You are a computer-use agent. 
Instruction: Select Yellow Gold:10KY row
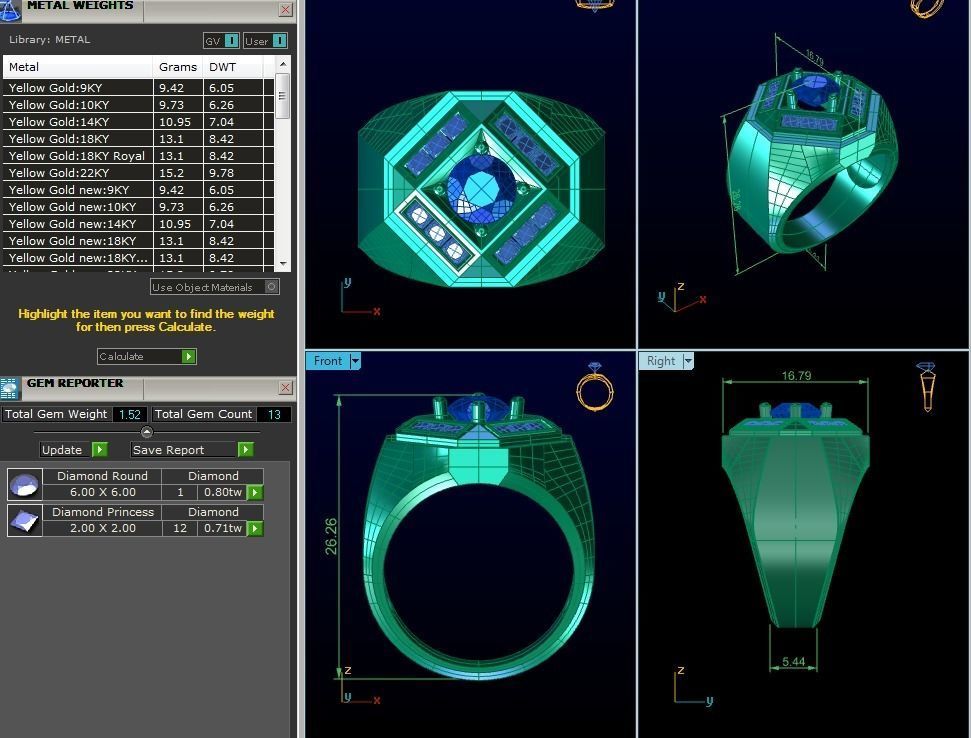(139, 105)
